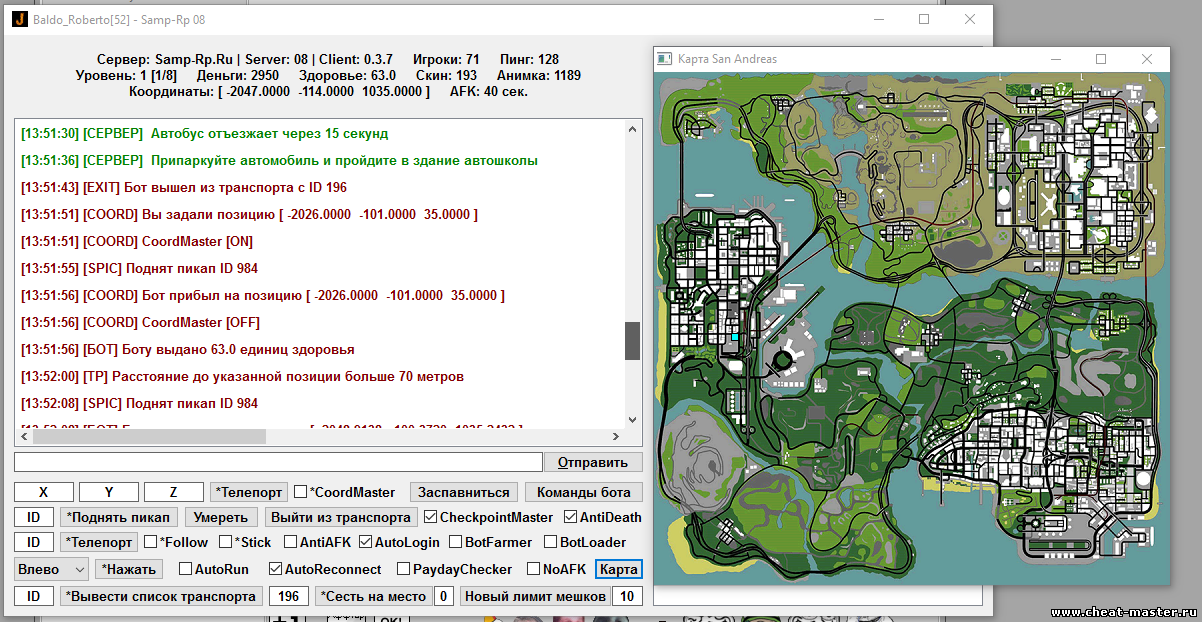Click the vehicle ID field showing 196
1202x622 pixels.
pos(288,596)
